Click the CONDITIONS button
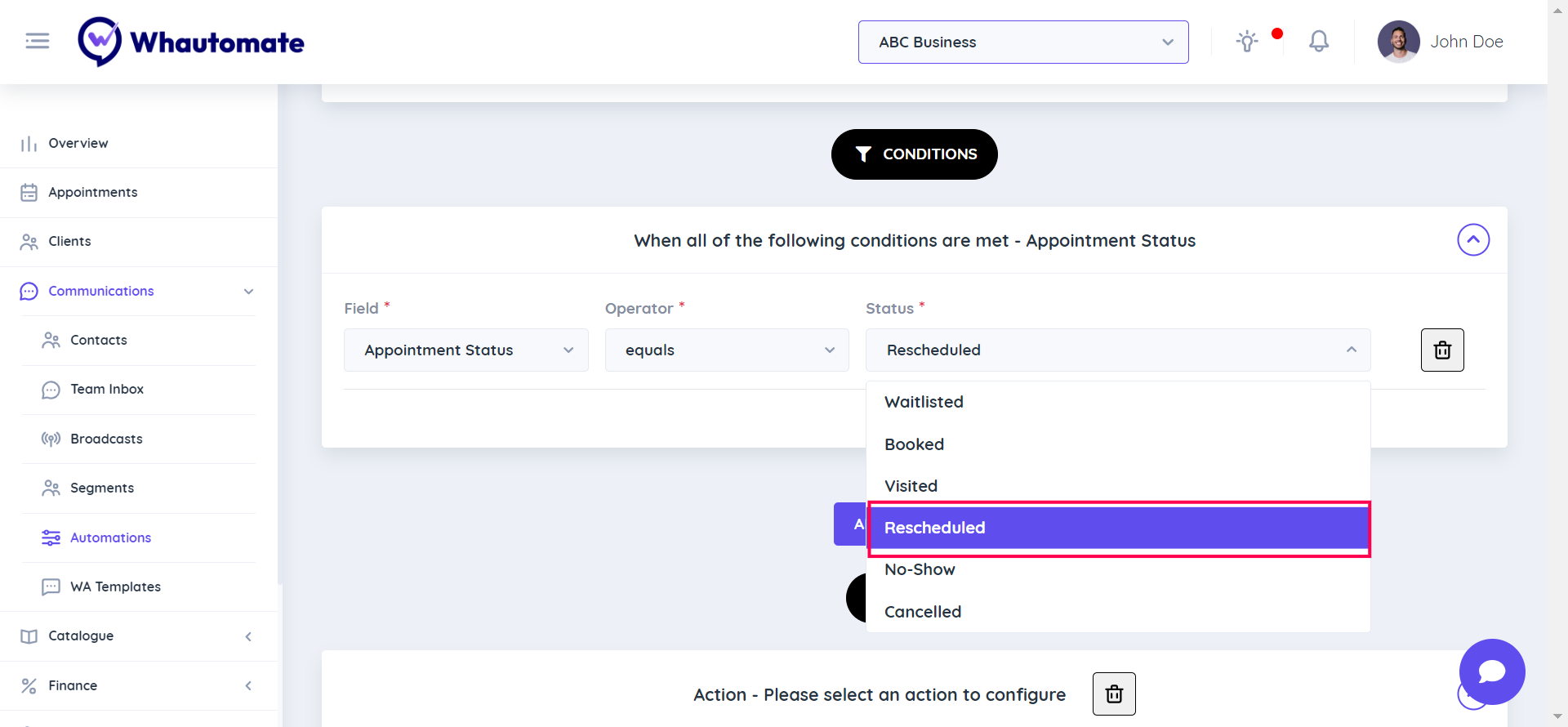This screenshot has width=1568, height=727. click(x=914, y=154)
